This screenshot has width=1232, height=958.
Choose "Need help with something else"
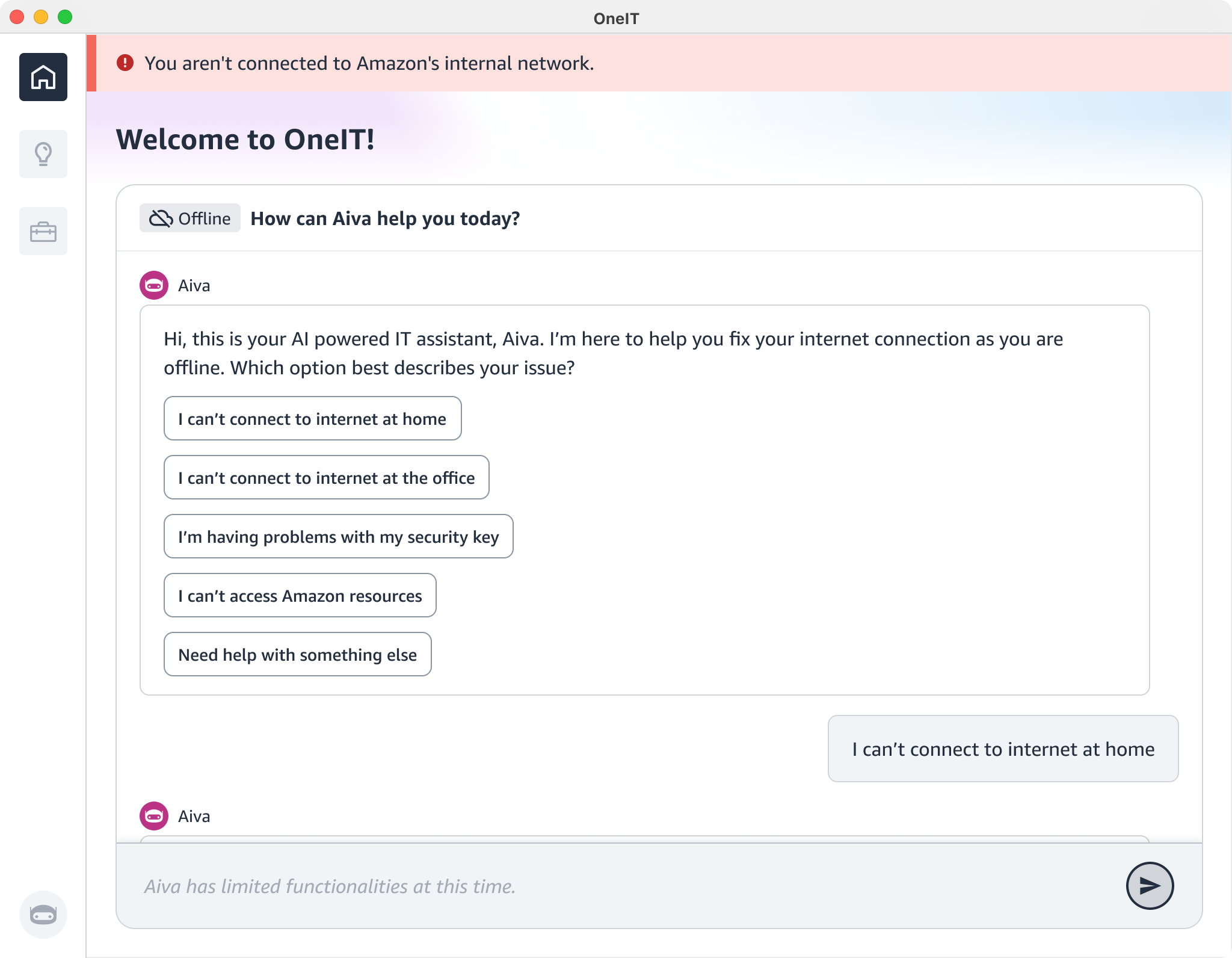click(297, 655)
